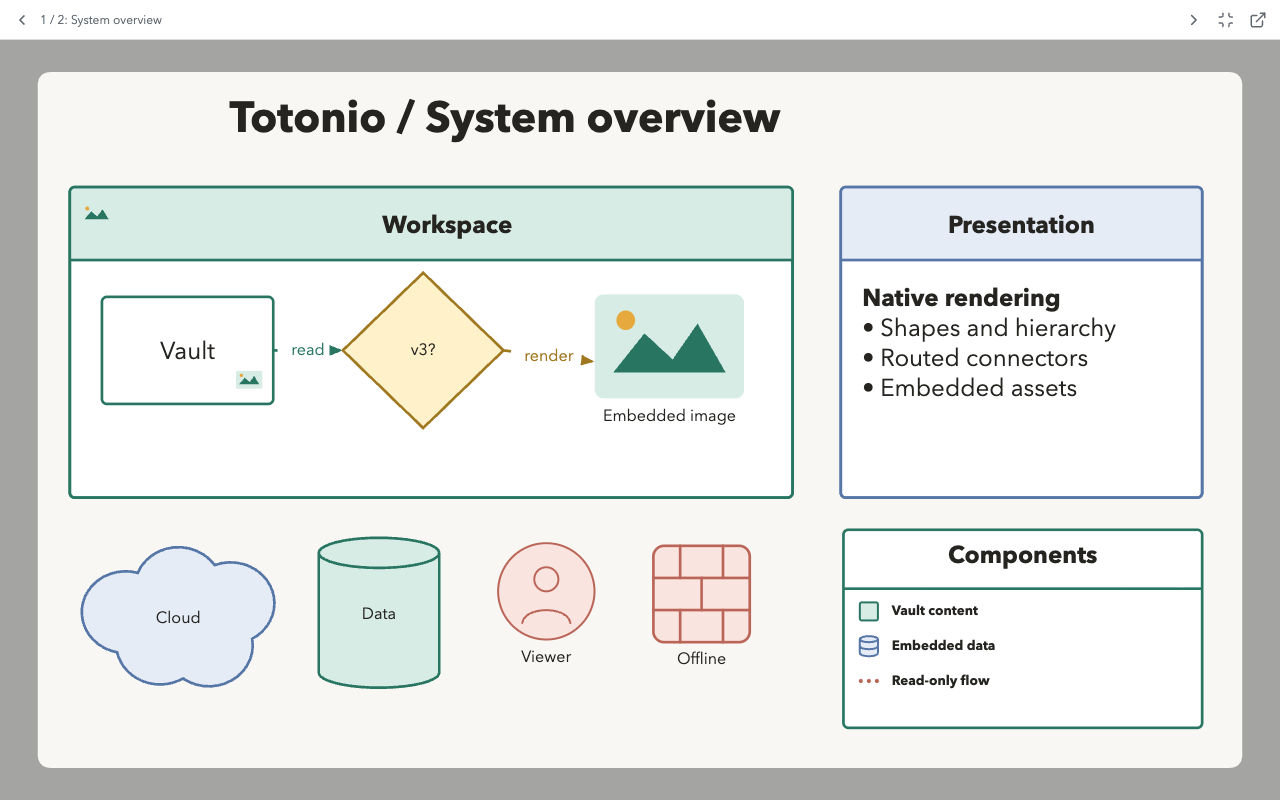Click the Presentation panel header
Viewport: 1280px width, 800px height.
click(x=1021, y=224)
